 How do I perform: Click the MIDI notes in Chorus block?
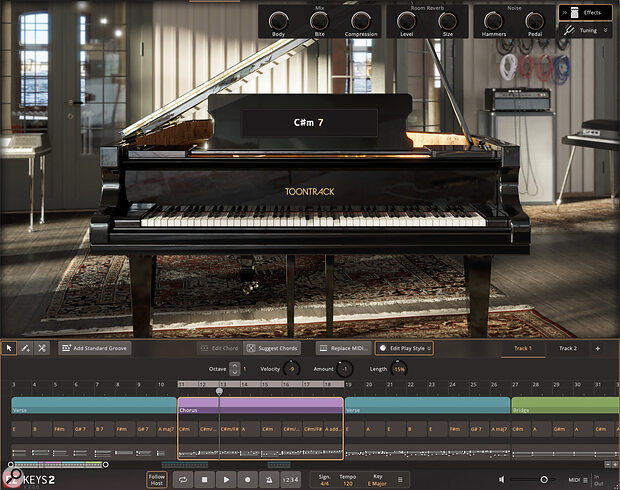tap(261, 453)
